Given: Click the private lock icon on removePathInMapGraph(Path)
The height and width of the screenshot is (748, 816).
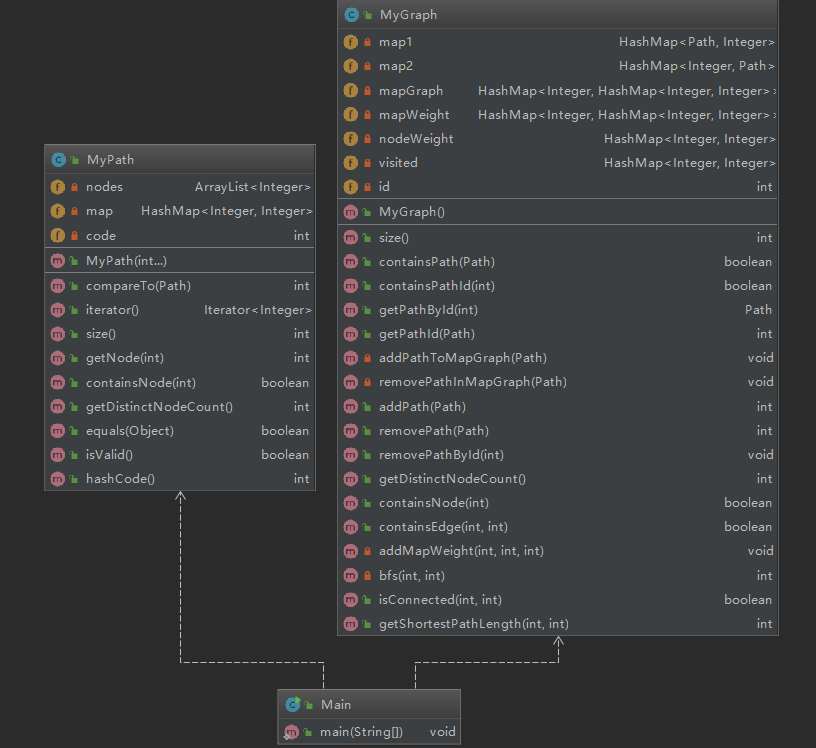Looking at the screenshot, I should (367, 382).
